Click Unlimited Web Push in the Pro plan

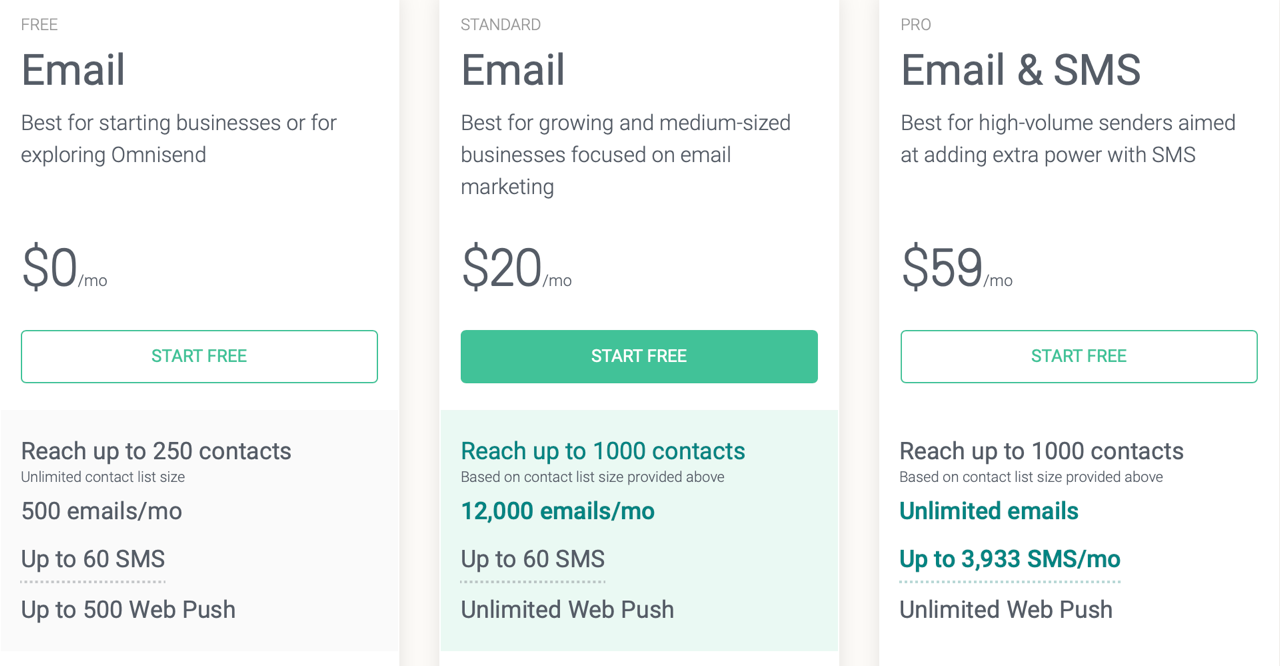[1006, 609]
